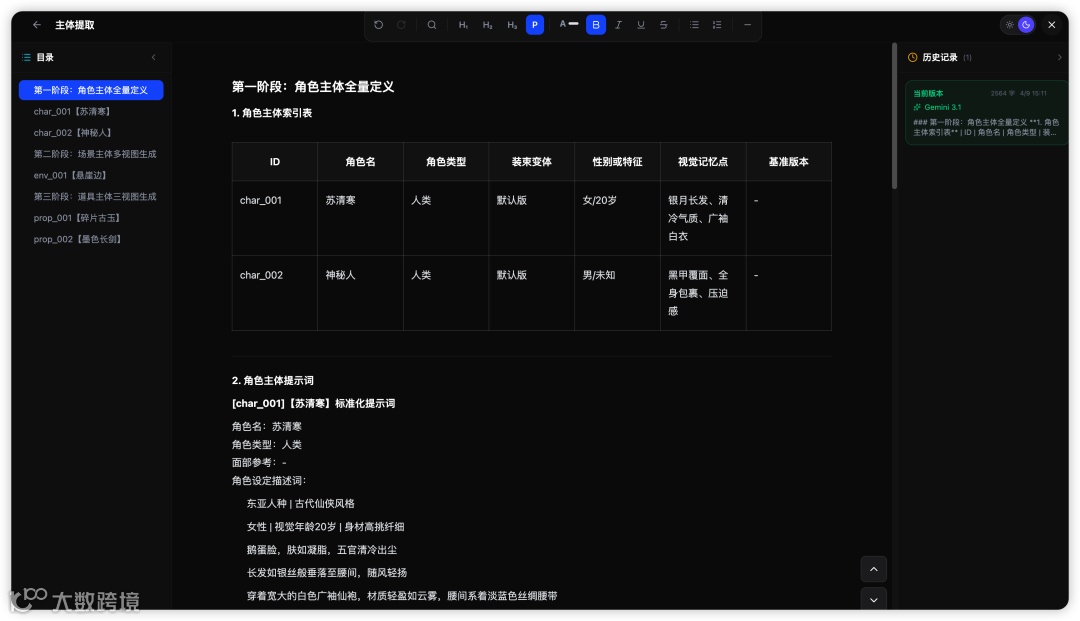Click the 角色类型 column header

446,162
